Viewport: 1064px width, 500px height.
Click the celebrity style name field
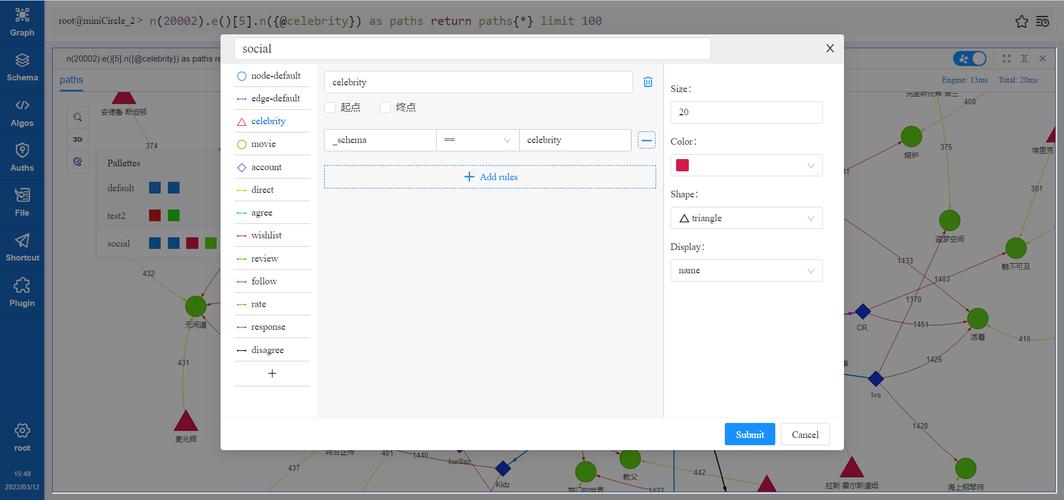pyautogui.click(x=478, y=82)
